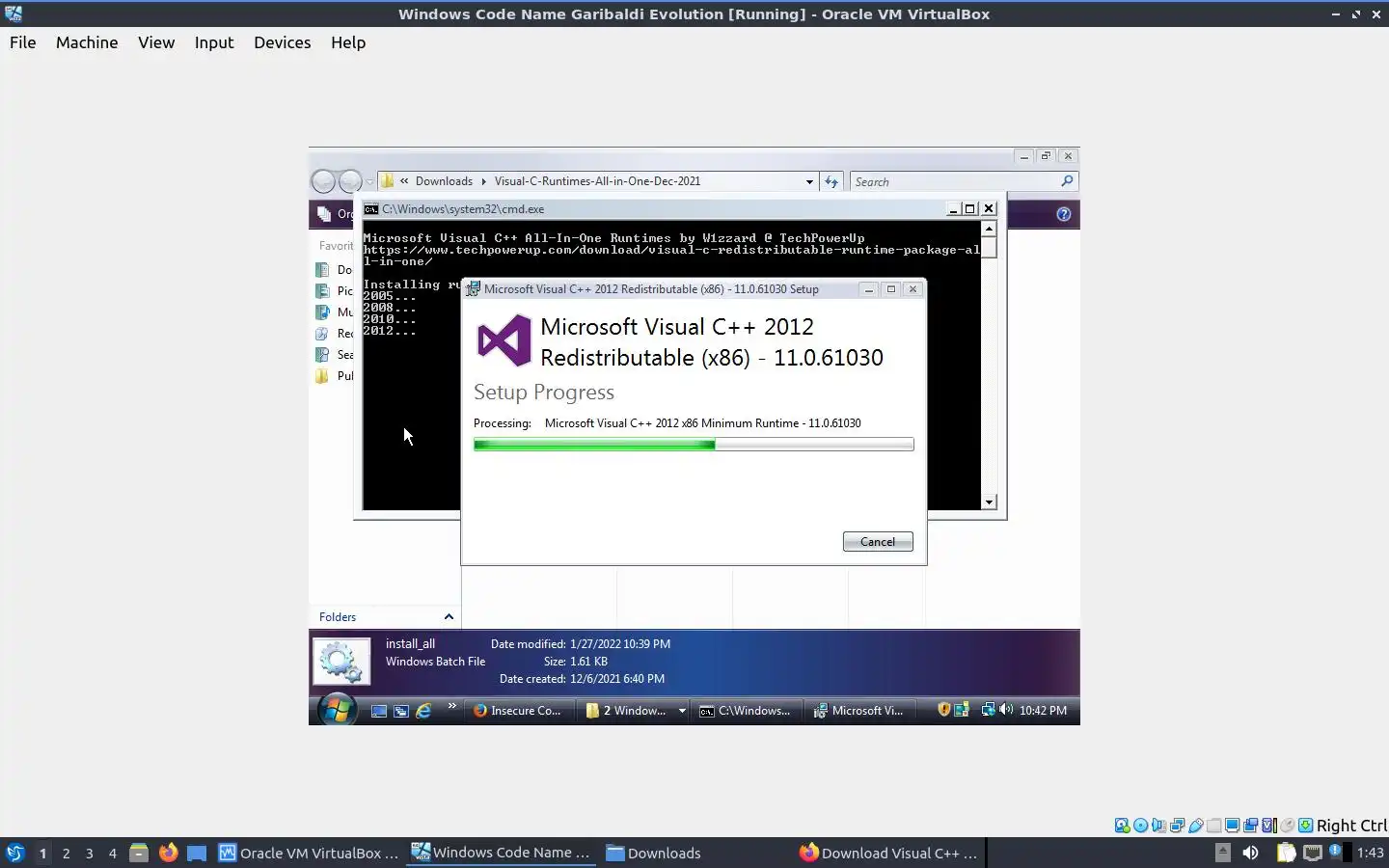This screenshot has width=1389, height=868.
Task: Click cmd window scrollbar up arrow
Action: point(989,229)
